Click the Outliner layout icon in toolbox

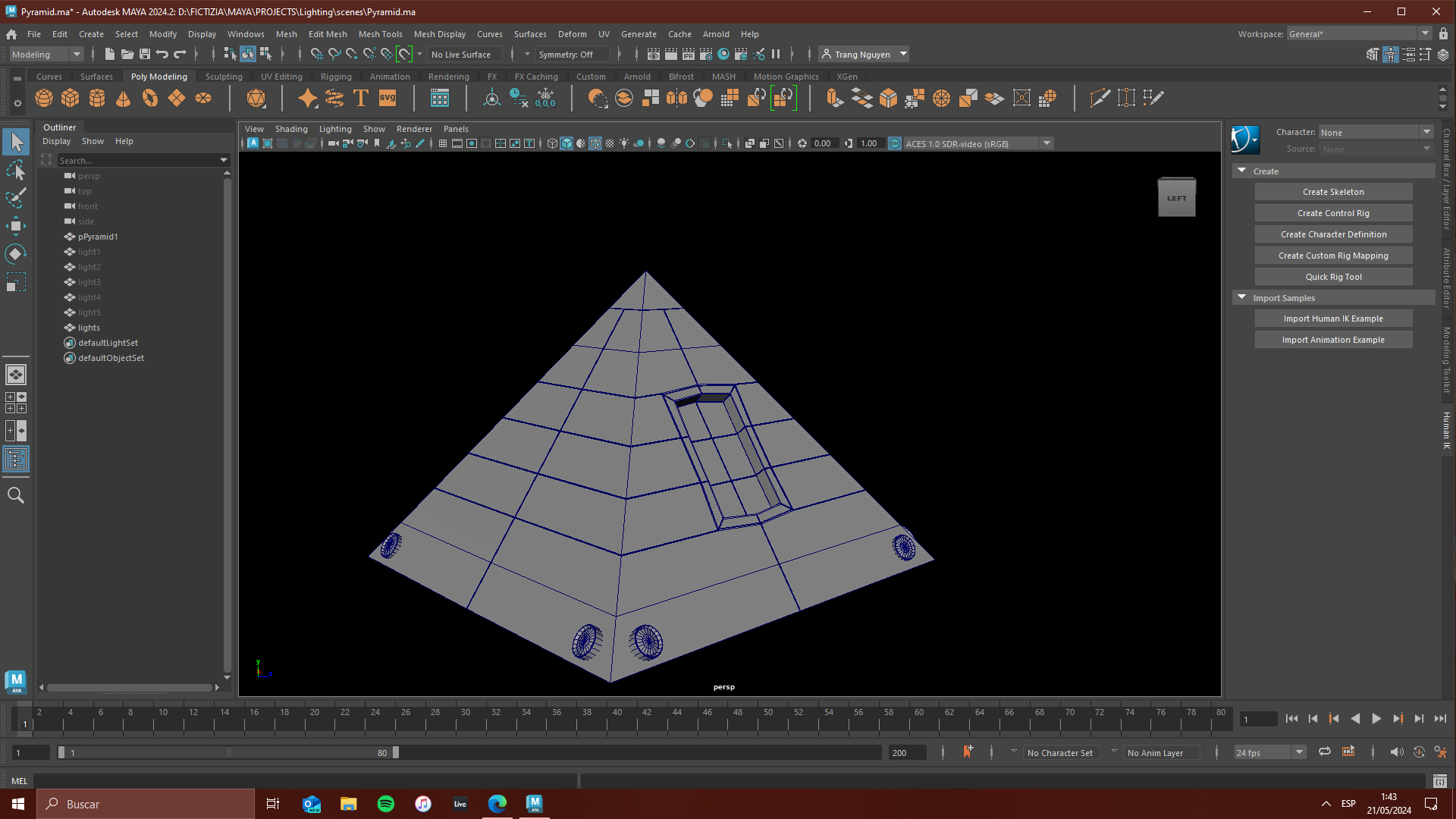point(16,459)
